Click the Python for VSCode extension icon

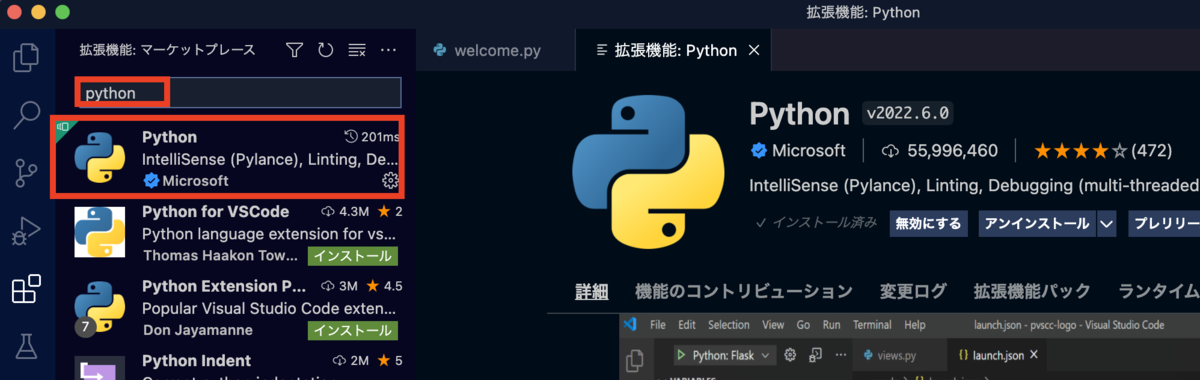[x=100, y=232]
